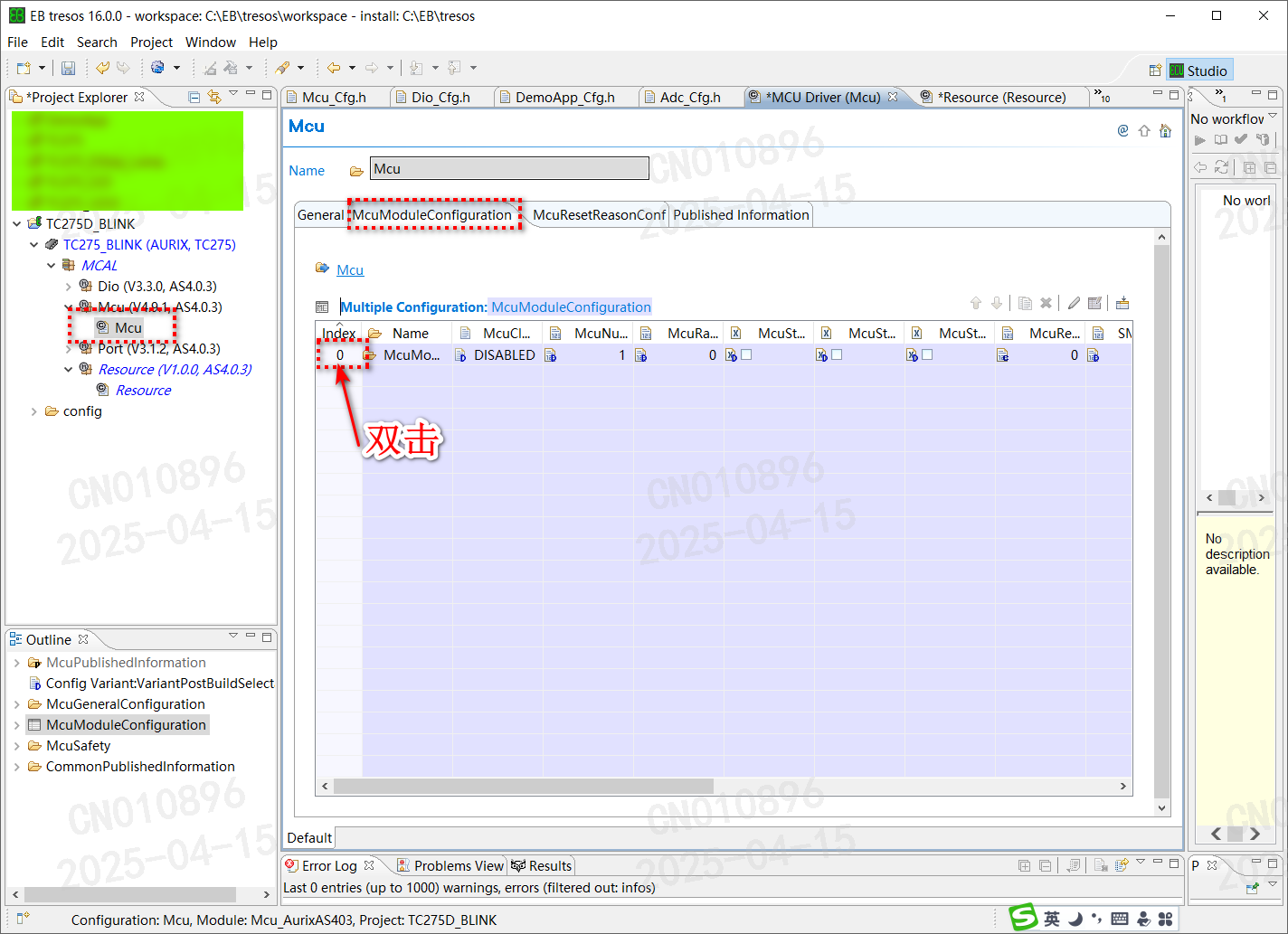Click the pencil edit icon above the table
1288x934 pixels.
click(x=1074, y=304)
